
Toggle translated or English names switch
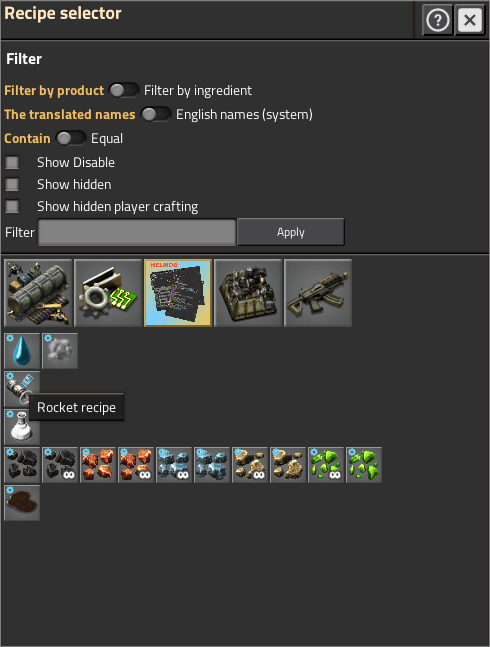[156, 114]
